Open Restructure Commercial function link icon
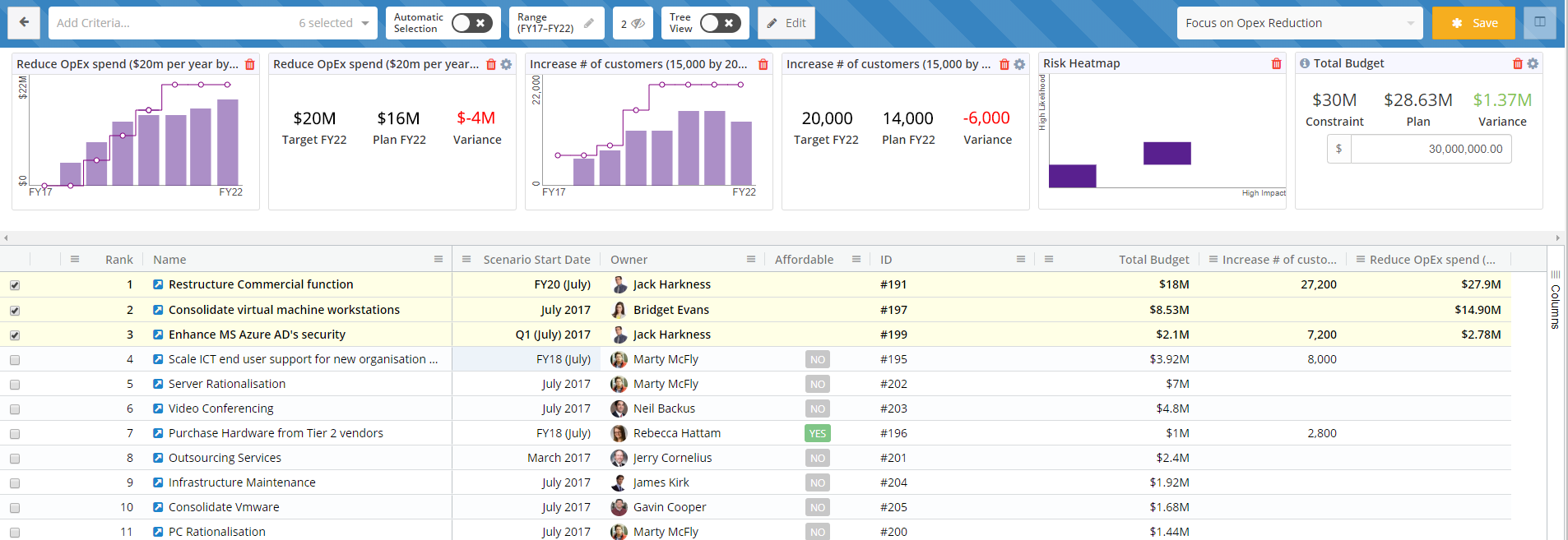Viewport: 1568px width, 540px height. pos(158,284)
